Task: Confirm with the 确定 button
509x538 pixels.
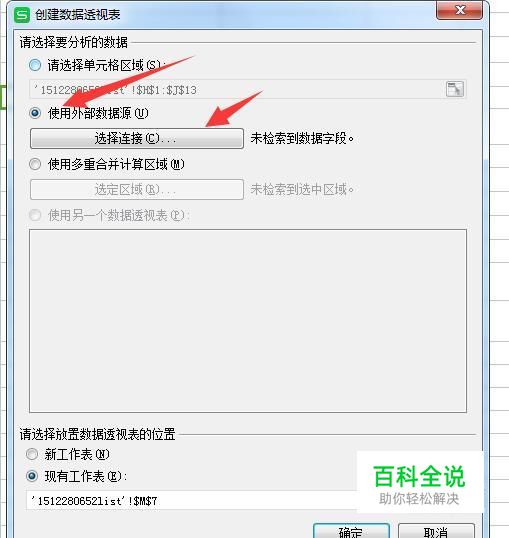Action: (351, 531)
